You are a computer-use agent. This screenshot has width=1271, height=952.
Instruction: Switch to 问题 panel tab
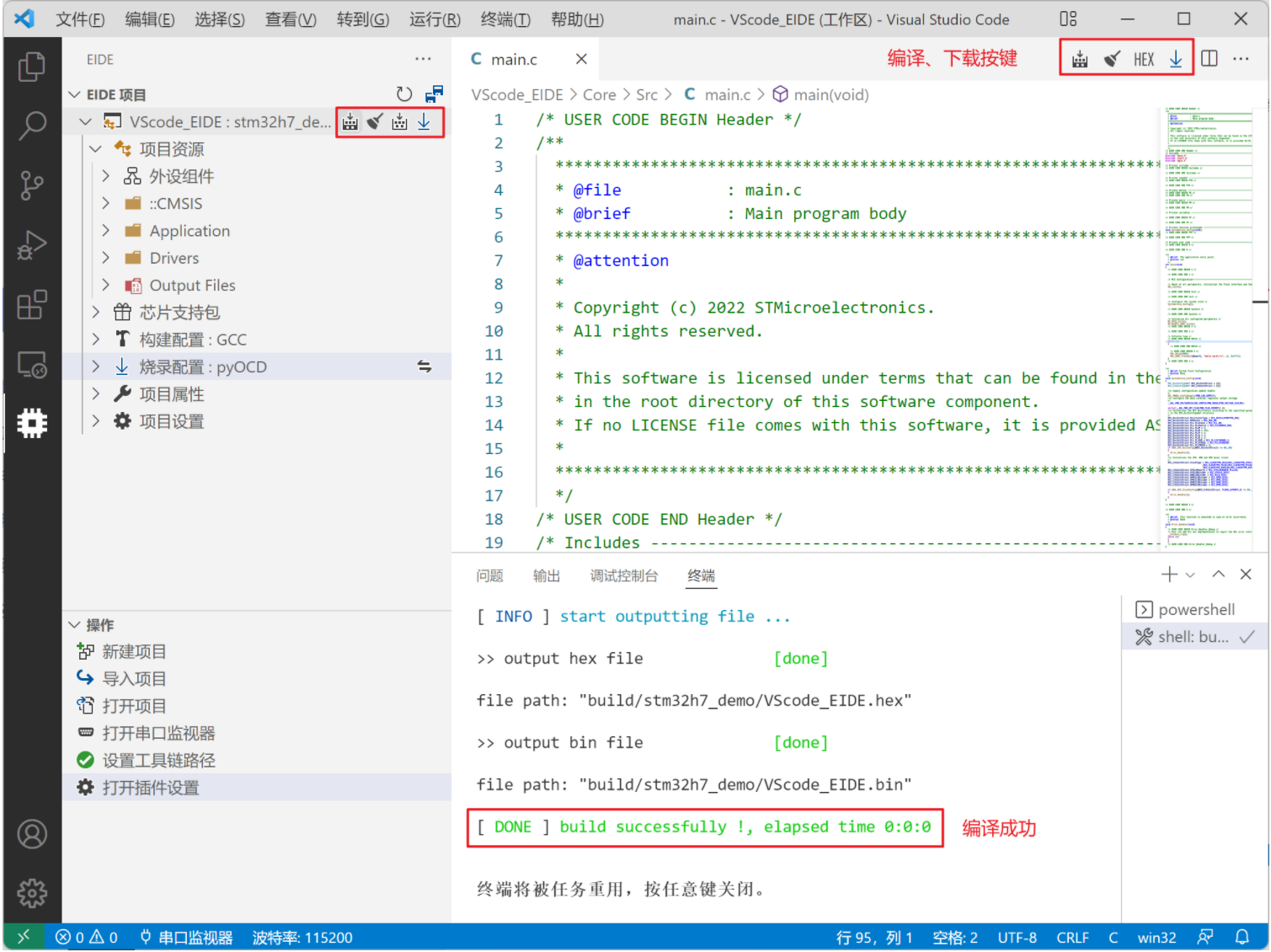489,575
